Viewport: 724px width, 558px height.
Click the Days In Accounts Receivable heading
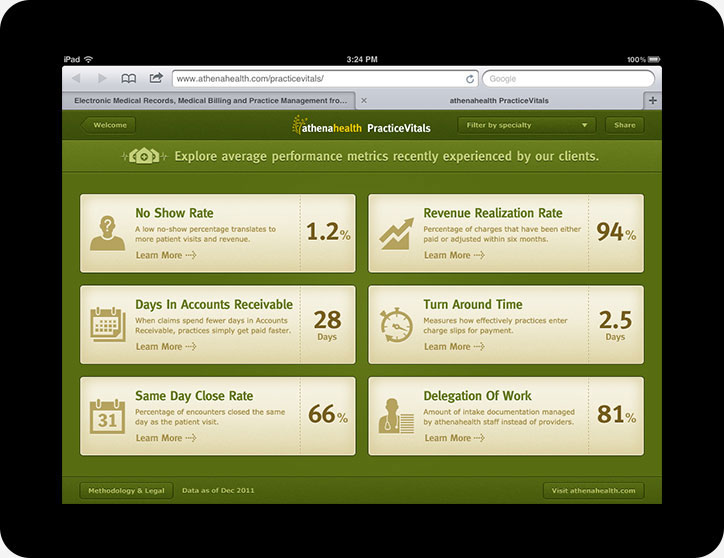coord(214,304)
